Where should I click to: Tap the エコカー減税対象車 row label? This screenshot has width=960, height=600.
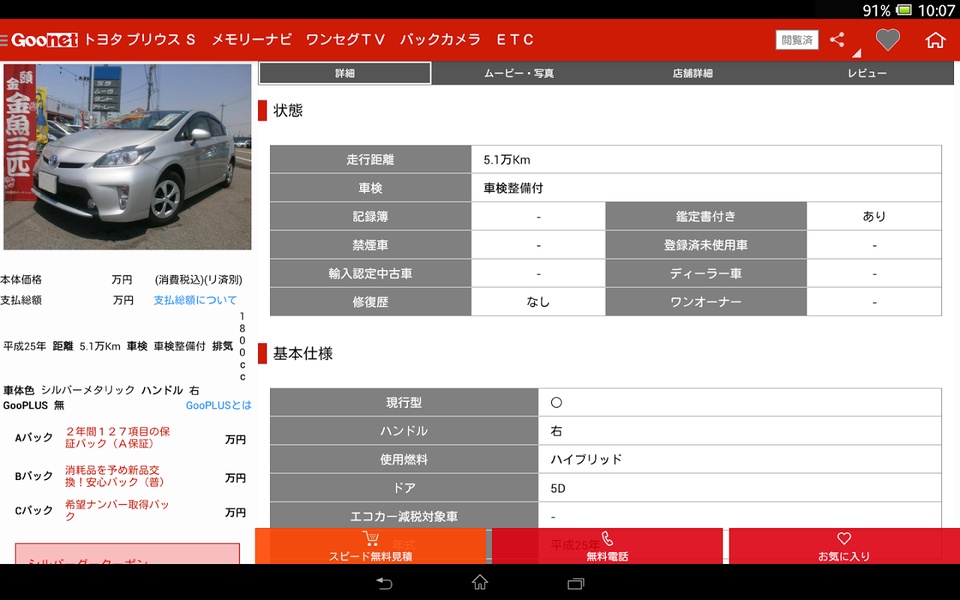(x=404, y=516)
